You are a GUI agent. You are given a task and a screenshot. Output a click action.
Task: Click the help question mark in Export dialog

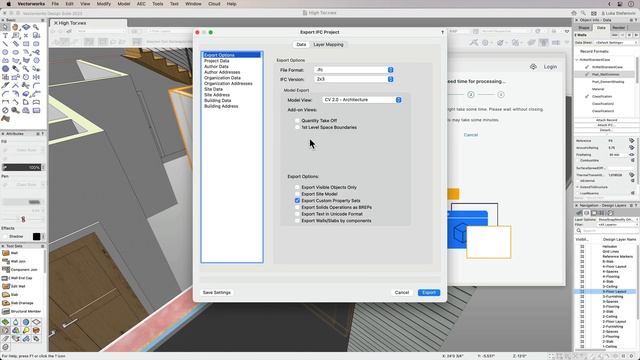tap(442, 32)
